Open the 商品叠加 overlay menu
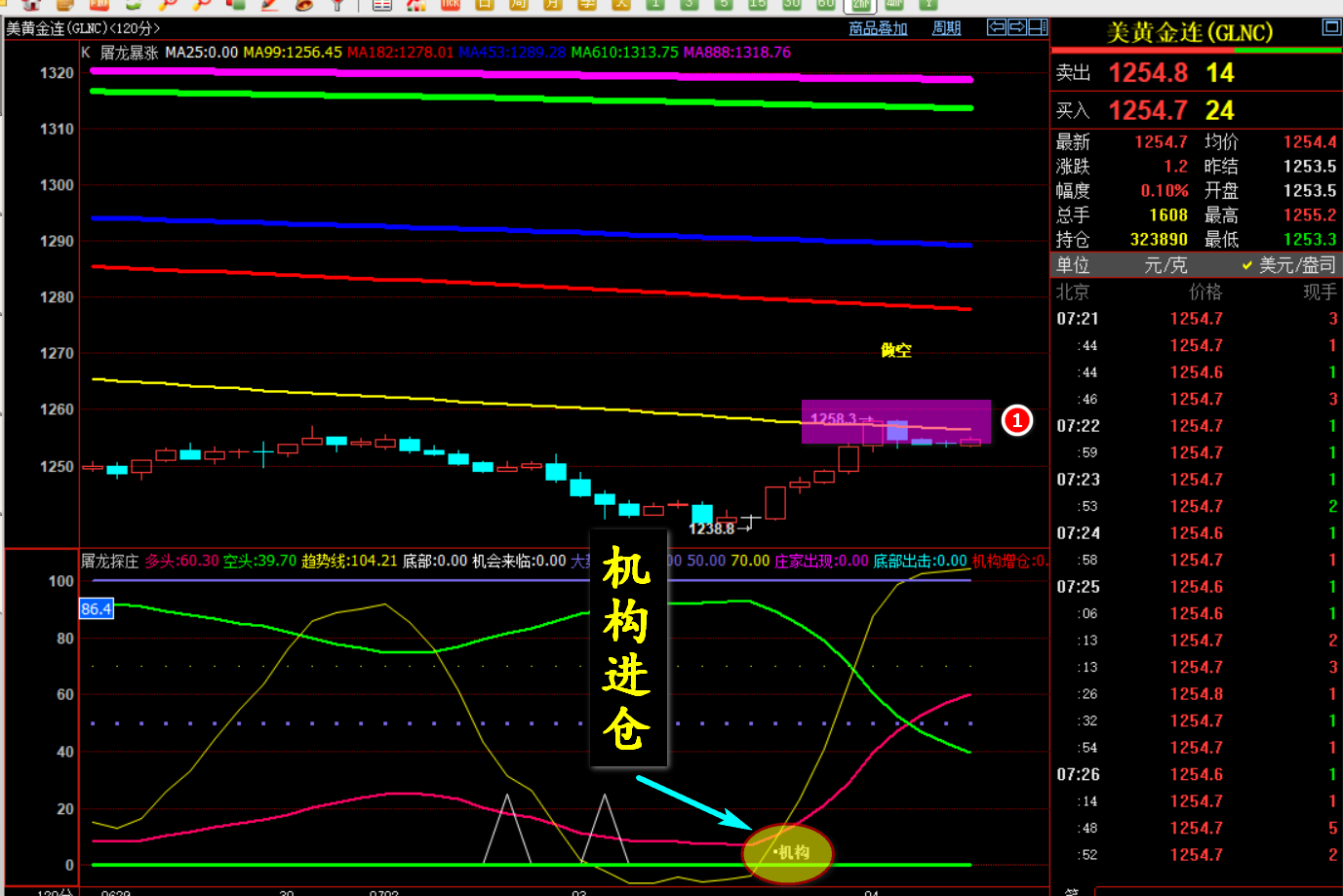This screenshot has width=1343, height=896. click(x=878, y=28)
